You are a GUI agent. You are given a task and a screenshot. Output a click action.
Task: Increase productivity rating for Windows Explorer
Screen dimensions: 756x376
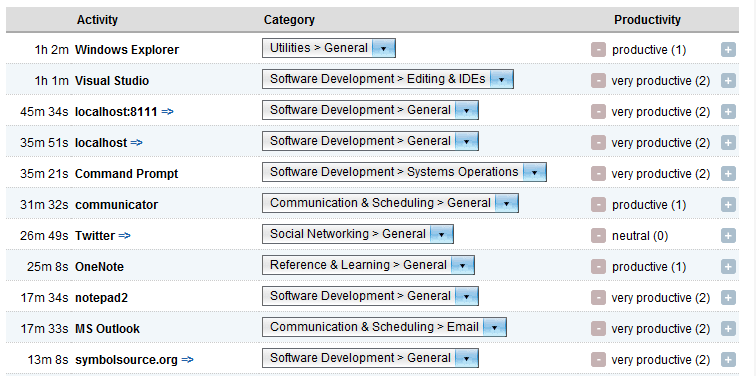[x=728, y=50]
